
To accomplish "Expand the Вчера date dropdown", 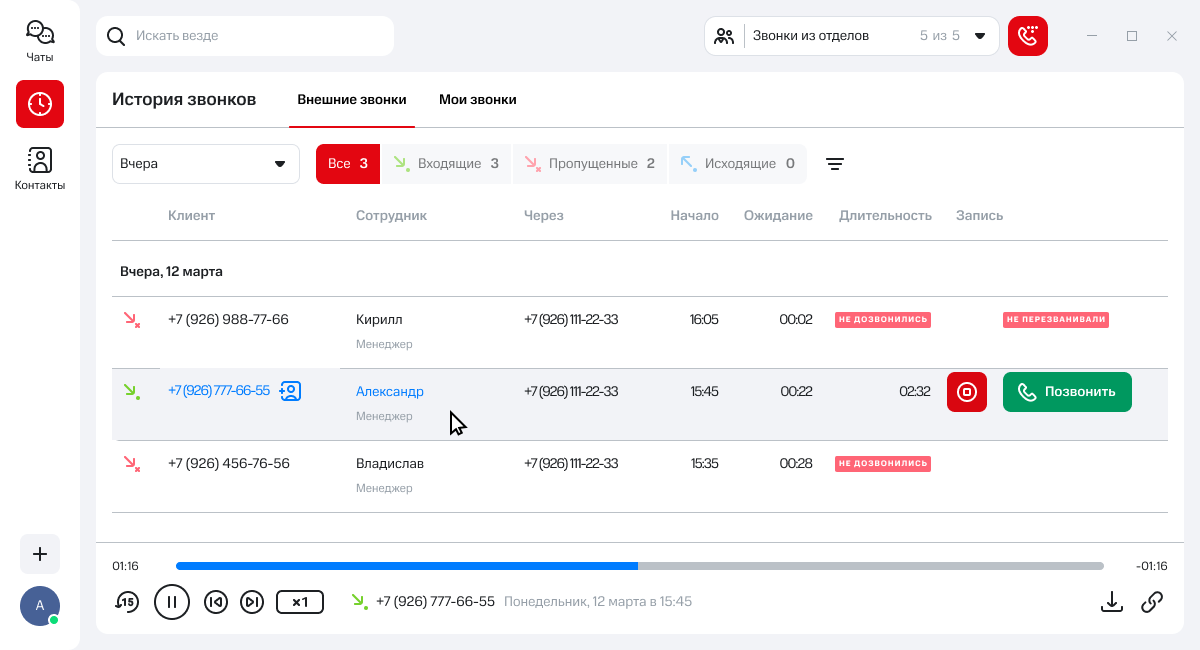I will pyautogui.click(x=206, y=164).
